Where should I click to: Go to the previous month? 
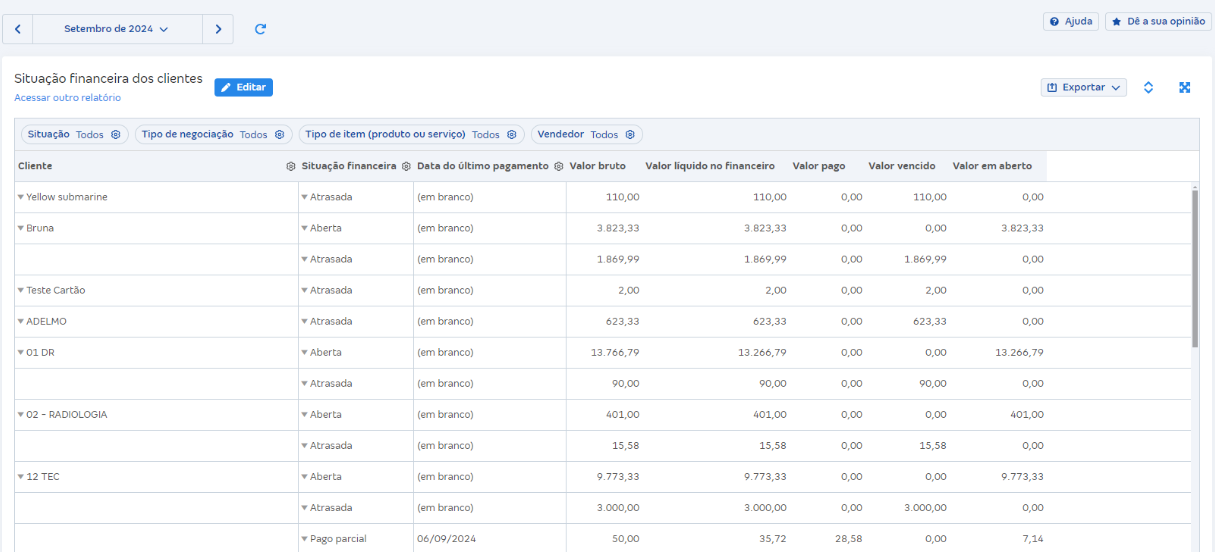click(x=18, y=29)
